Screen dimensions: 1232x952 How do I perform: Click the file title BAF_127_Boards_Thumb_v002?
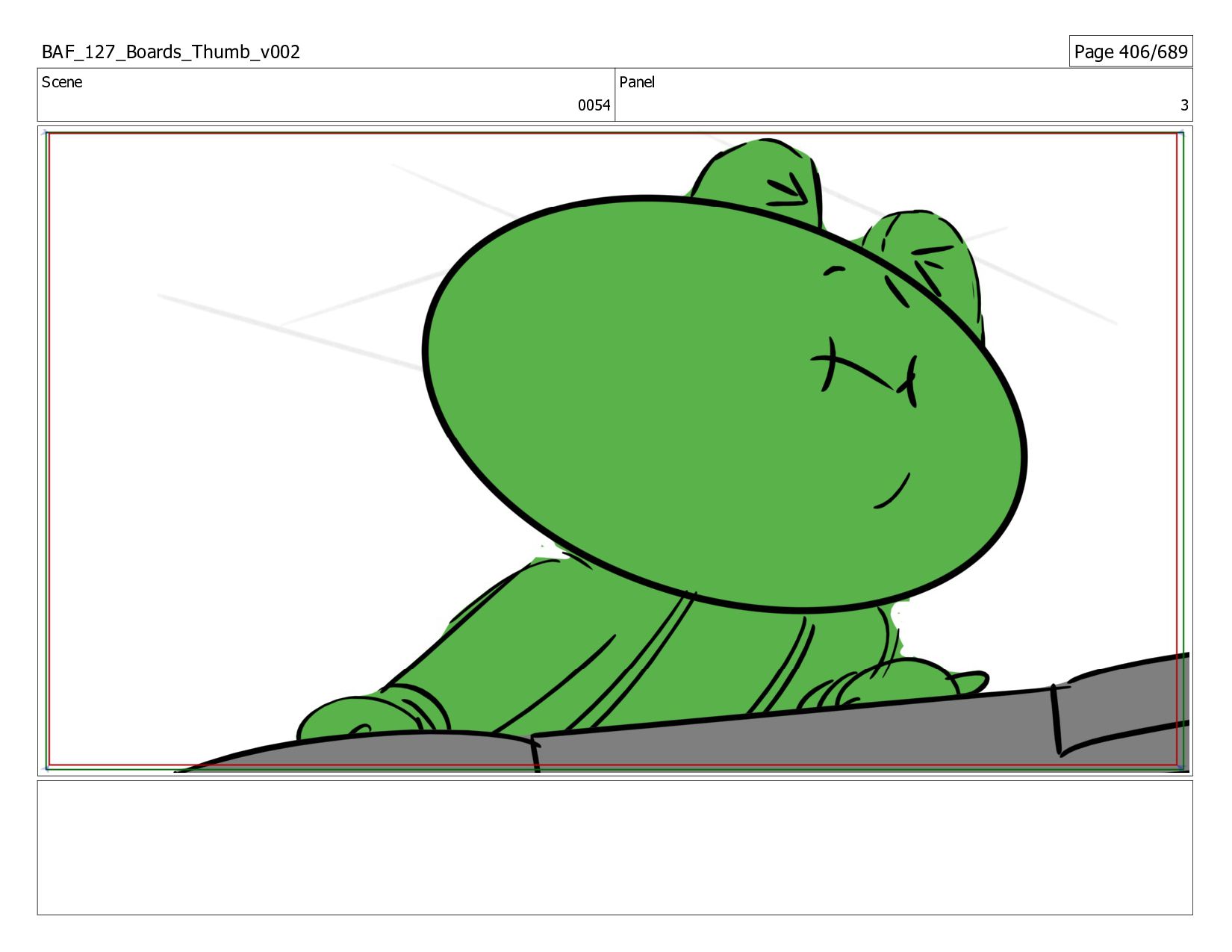[x=171, y=52]
